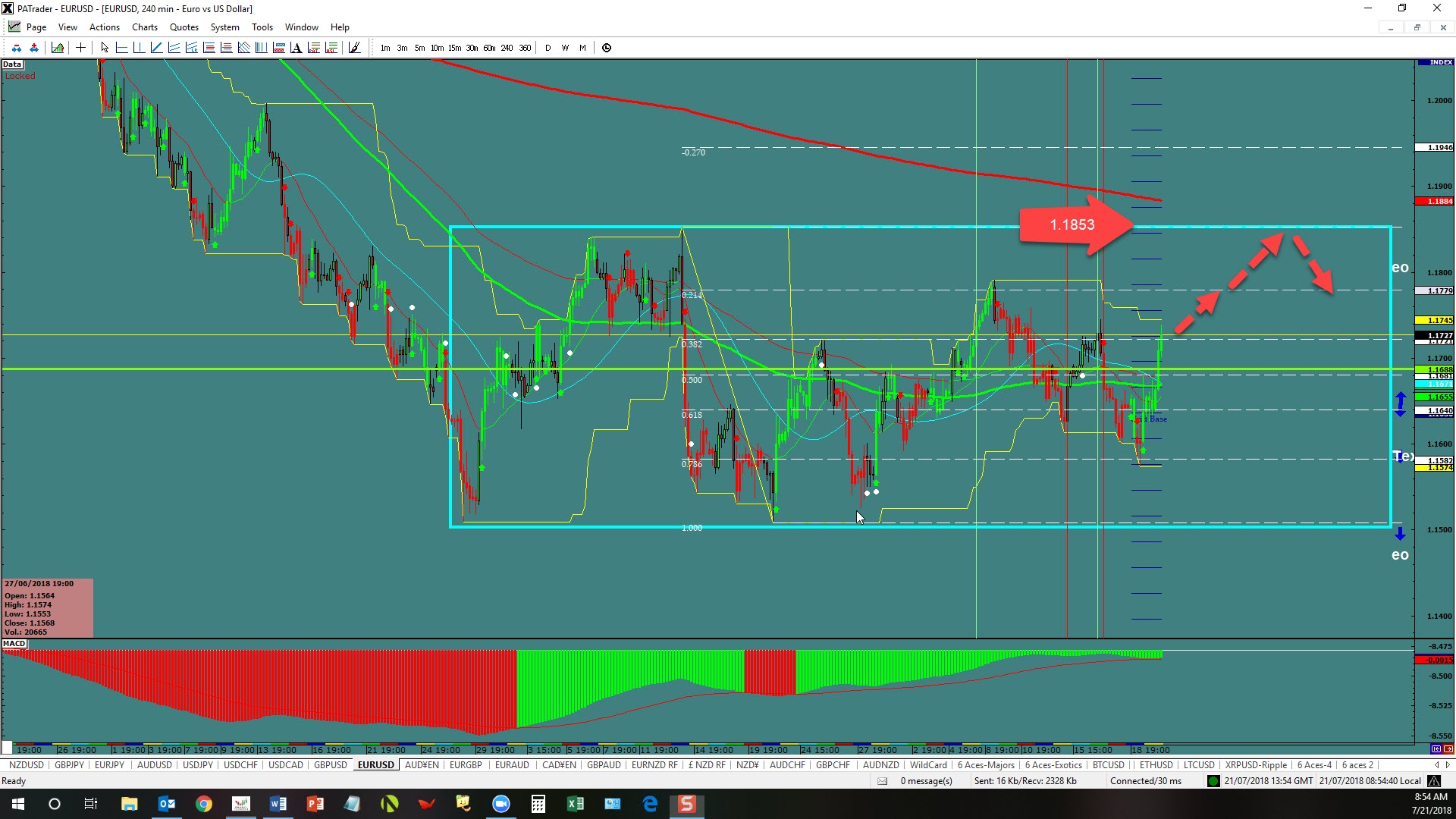Switch chart to 60m timeframe

[x=489, y=48]
